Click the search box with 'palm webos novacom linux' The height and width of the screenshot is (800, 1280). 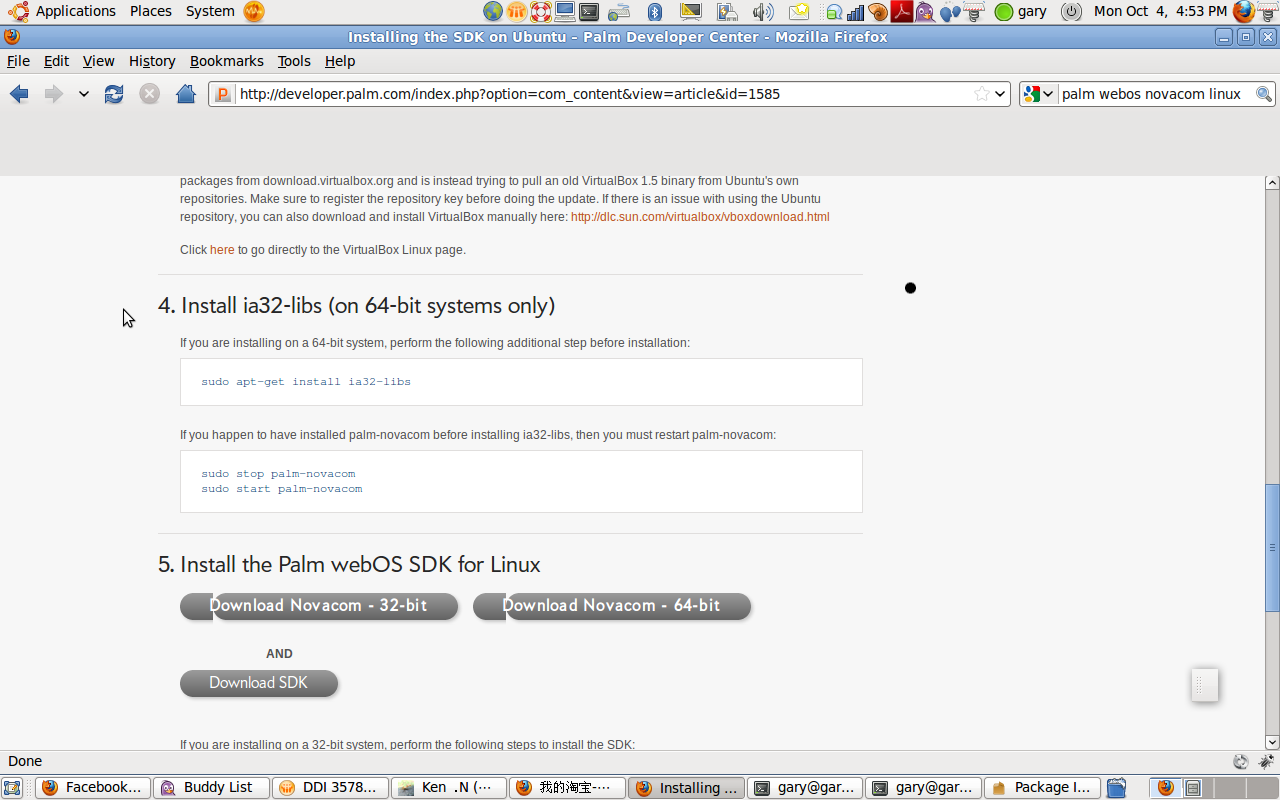point(1152,94)
